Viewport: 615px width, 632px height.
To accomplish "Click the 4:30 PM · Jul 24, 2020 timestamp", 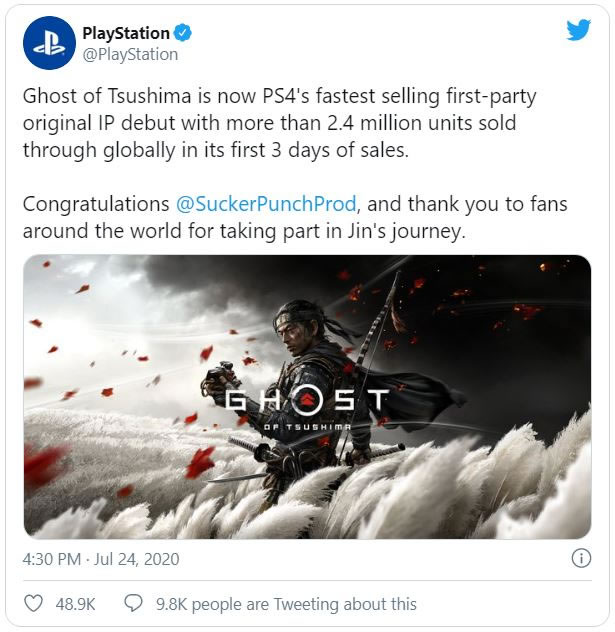I will coord(101,559).
